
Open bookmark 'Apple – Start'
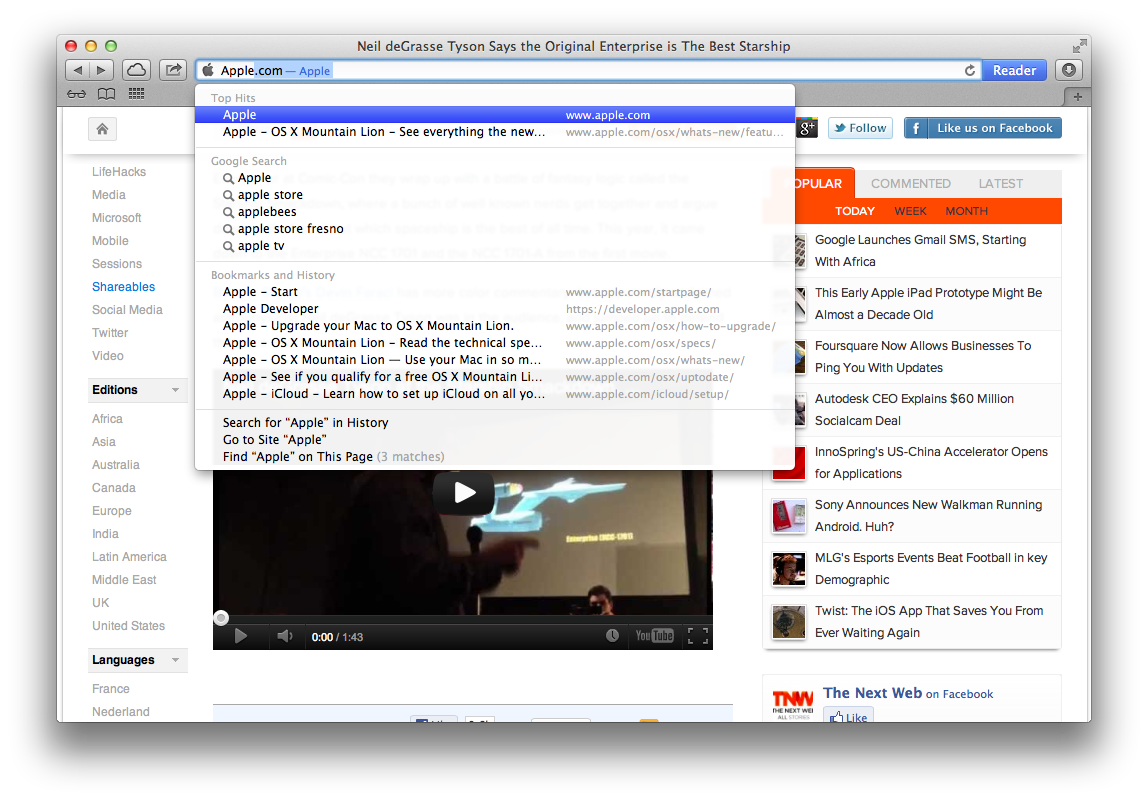(x=495, y=291)
